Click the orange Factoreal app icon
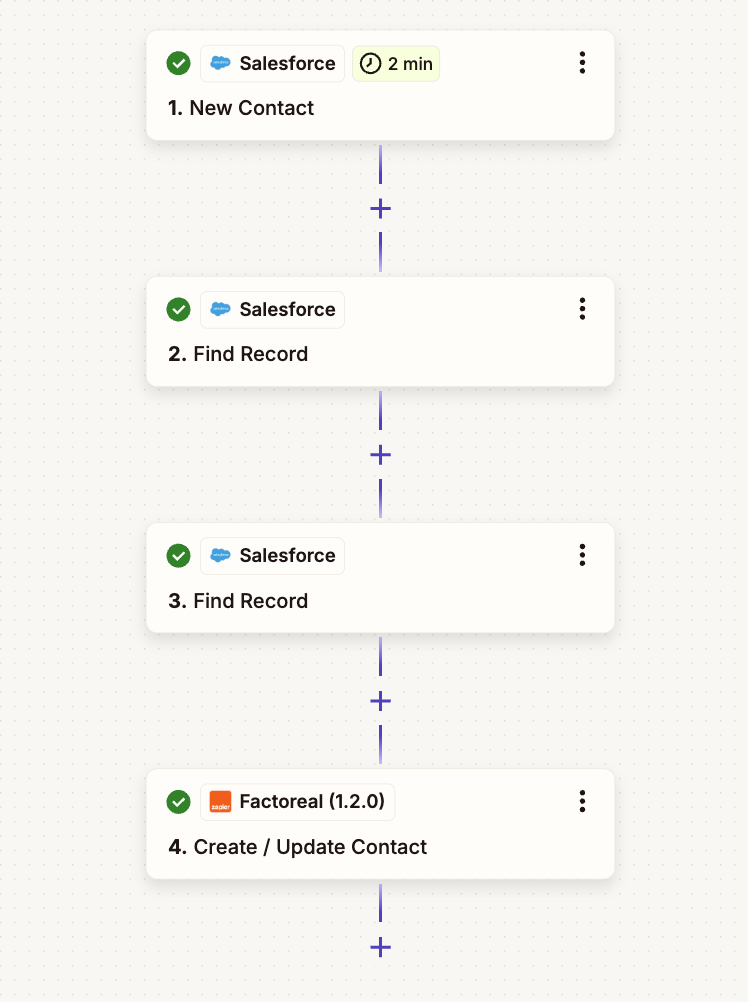748x1002 pixels. pos(221,801)
